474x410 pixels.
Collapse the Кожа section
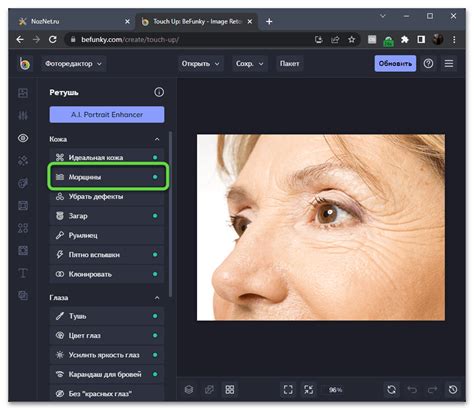157,139
